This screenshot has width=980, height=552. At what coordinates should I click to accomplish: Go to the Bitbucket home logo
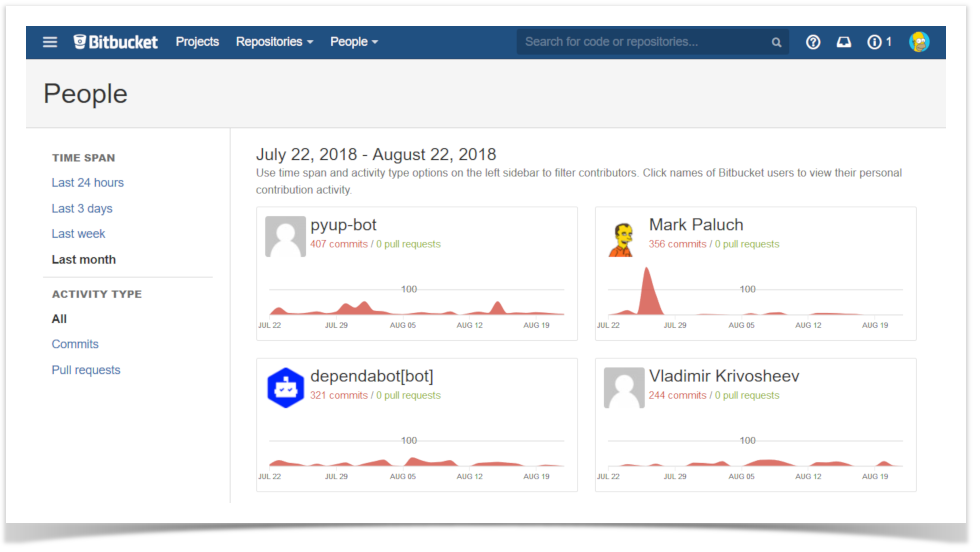coord(116,42)
